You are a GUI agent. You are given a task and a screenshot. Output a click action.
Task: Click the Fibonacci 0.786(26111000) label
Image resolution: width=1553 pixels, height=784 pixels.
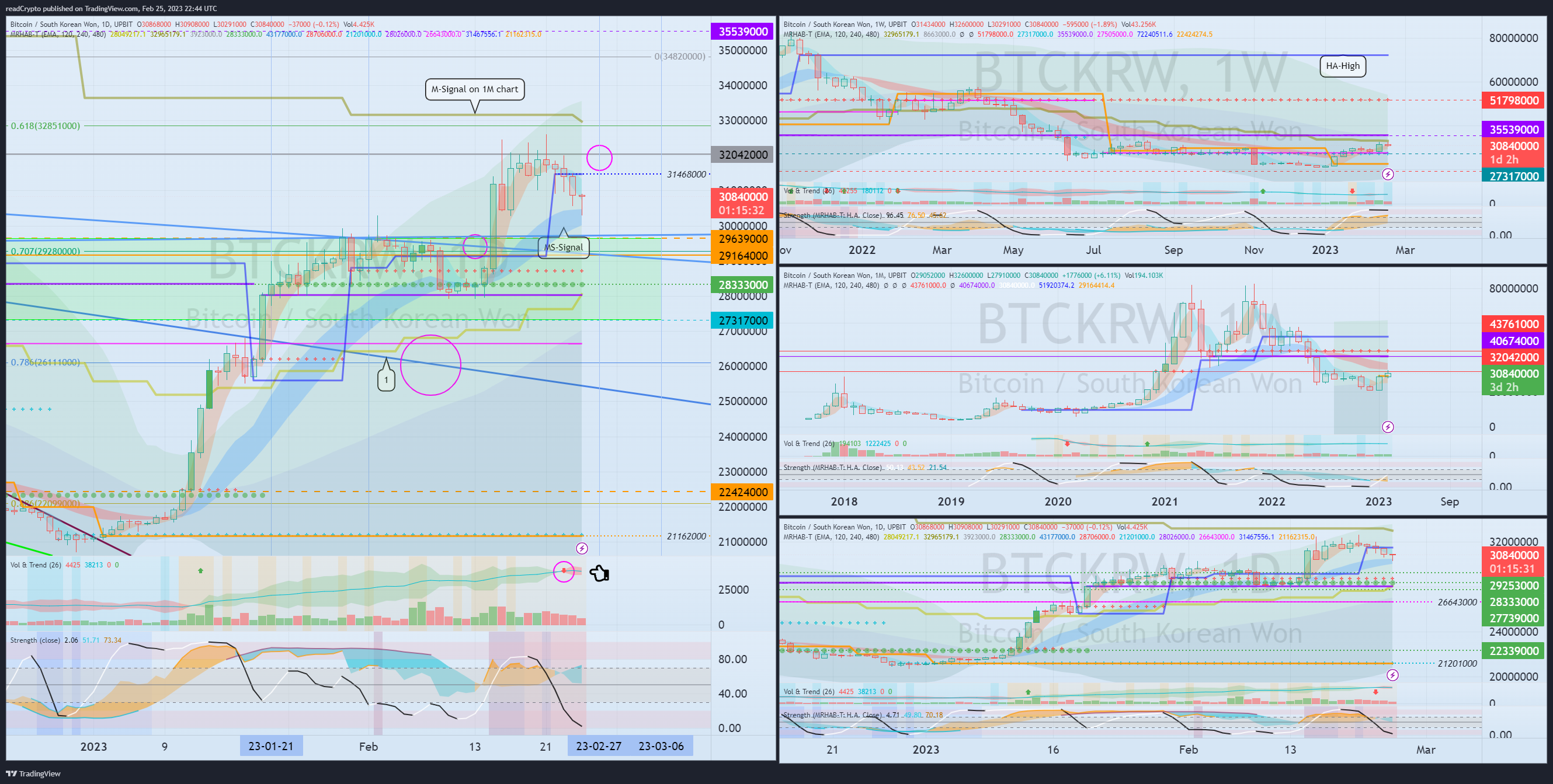click(x=45, y=362)
